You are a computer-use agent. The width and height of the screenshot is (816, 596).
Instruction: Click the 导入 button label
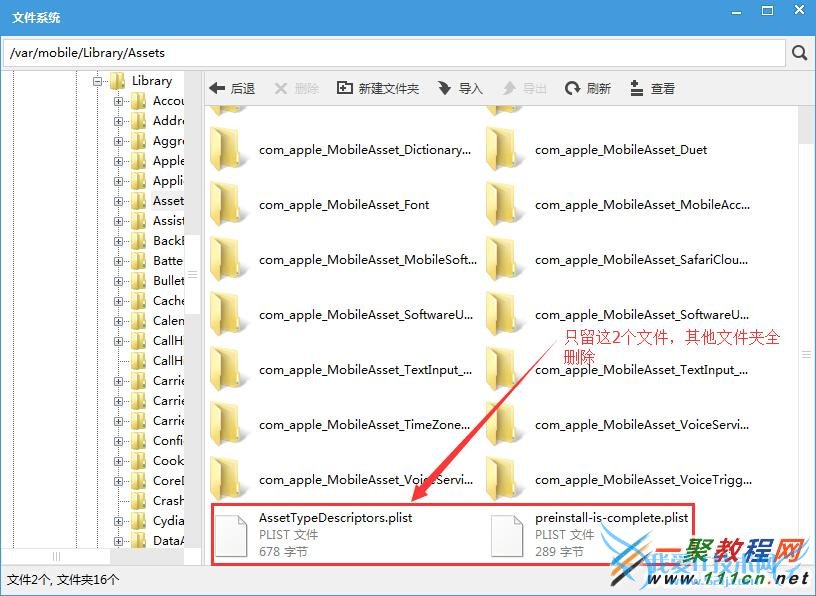[470, 88]
